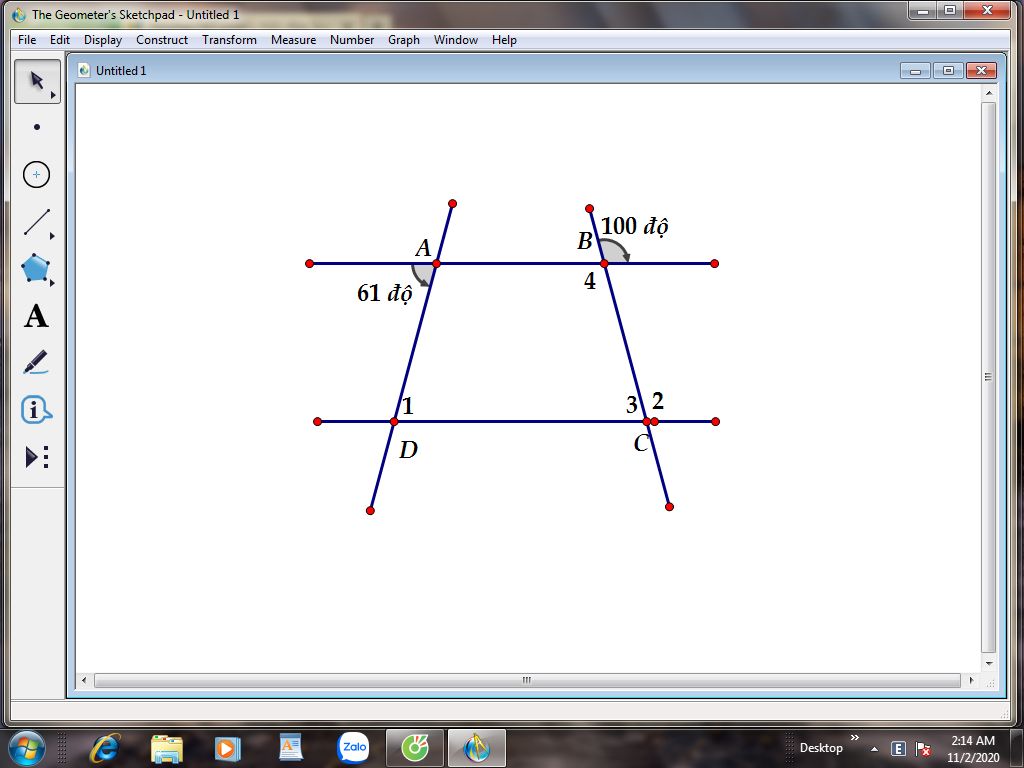Expand the Arrow tool flyout arrow
The height and width of the screenshot is (768, 1024).
pyautogui.click(x=54, y=95)
